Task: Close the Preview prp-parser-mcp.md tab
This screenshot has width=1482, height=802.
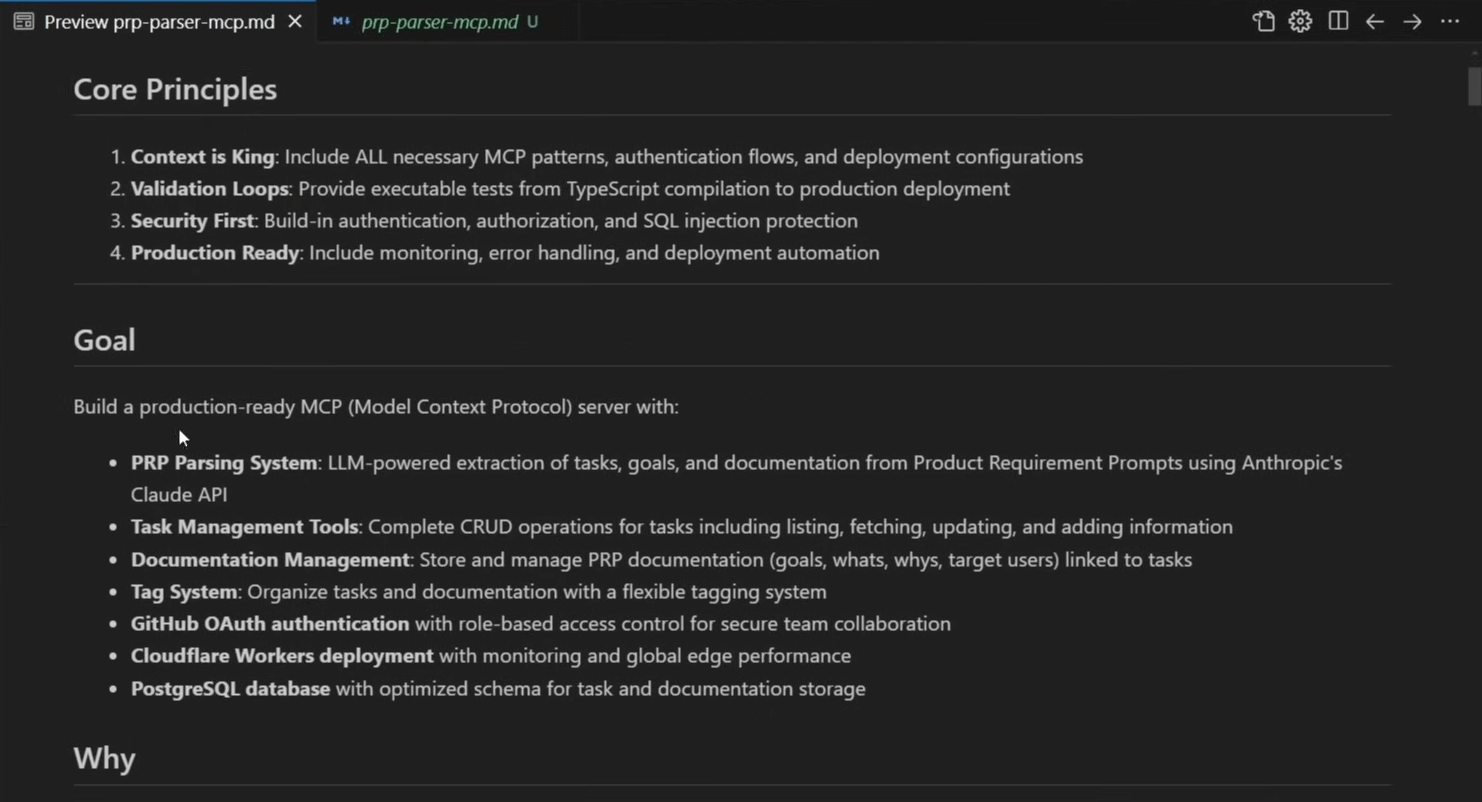Action: 295,21
